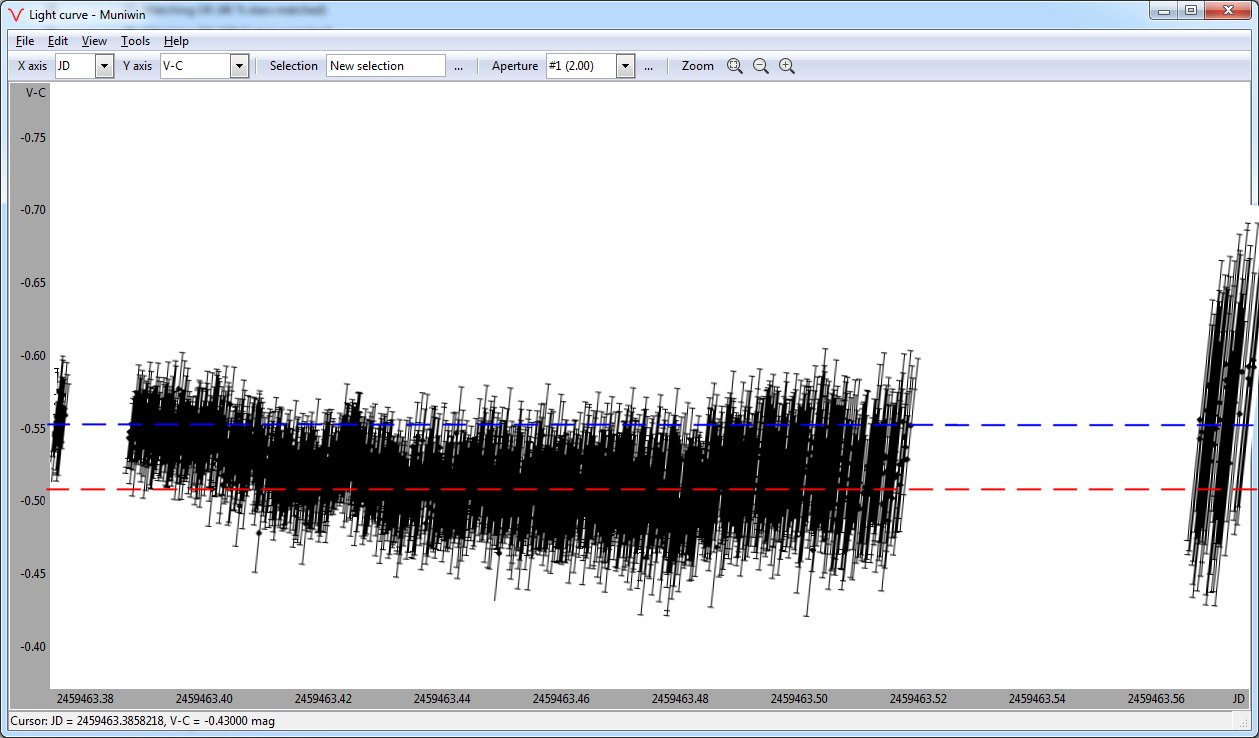Viewport: 1259px width, 738px height.
Task: Click the Muniwin logo in title bar
Action: click(x=15, y=13)
